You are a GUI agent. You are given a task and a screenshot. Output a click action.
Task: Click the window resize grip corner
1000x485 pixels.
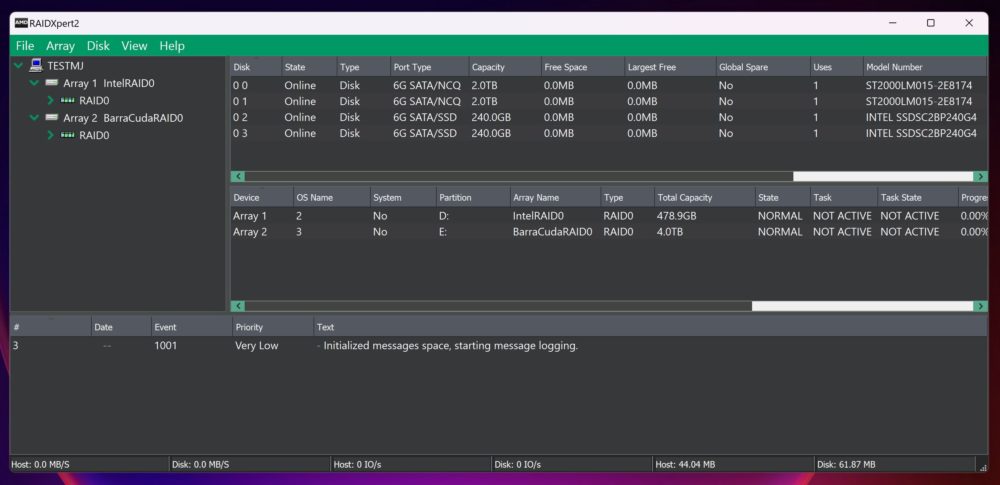coord(982,466)
